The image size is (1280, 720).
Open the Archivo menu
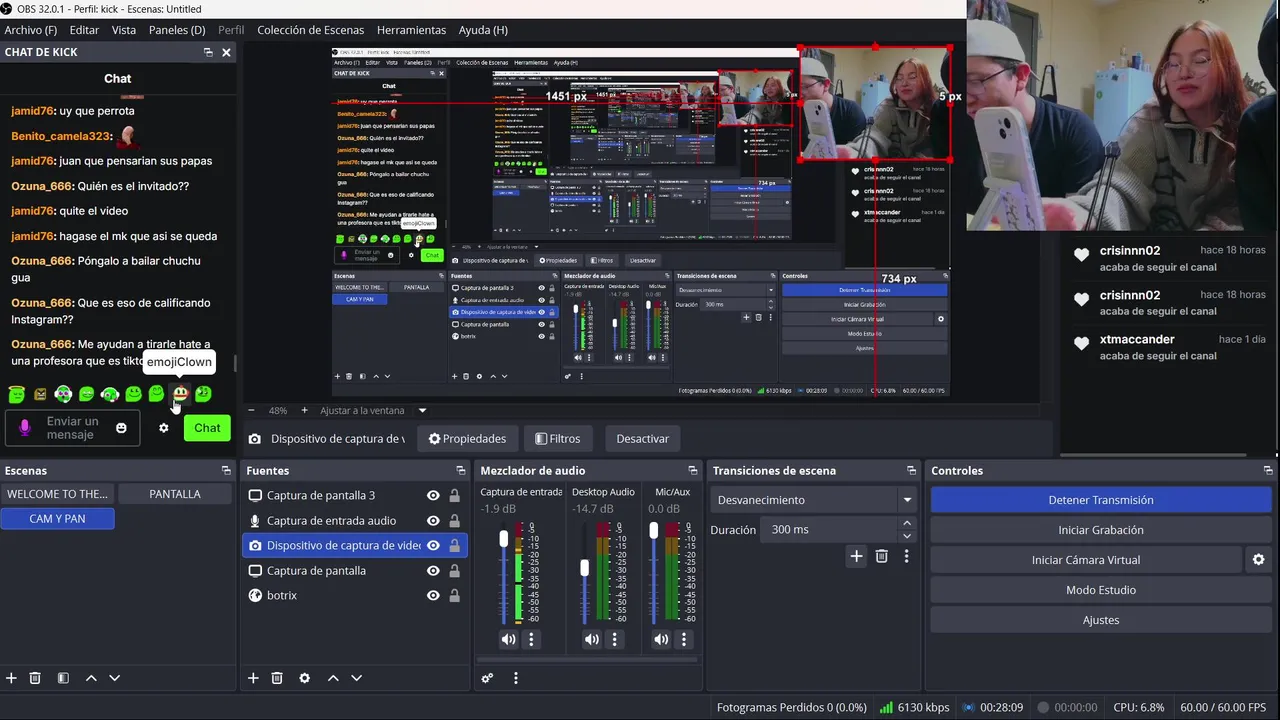pyautogui.click(x=31, y=30)
